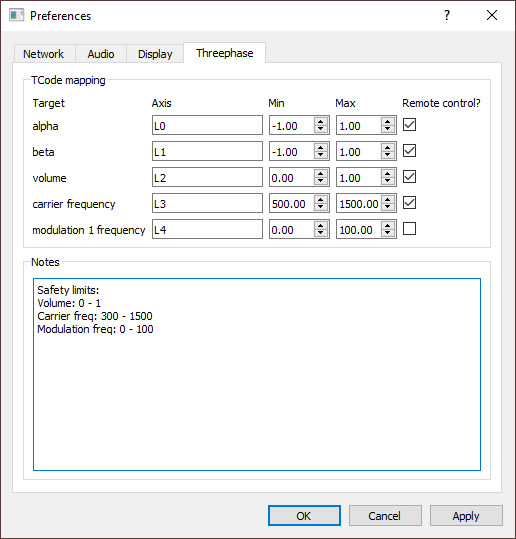
Task: Enable remote control for modulation 1 frequency
Action: [409, 229]
